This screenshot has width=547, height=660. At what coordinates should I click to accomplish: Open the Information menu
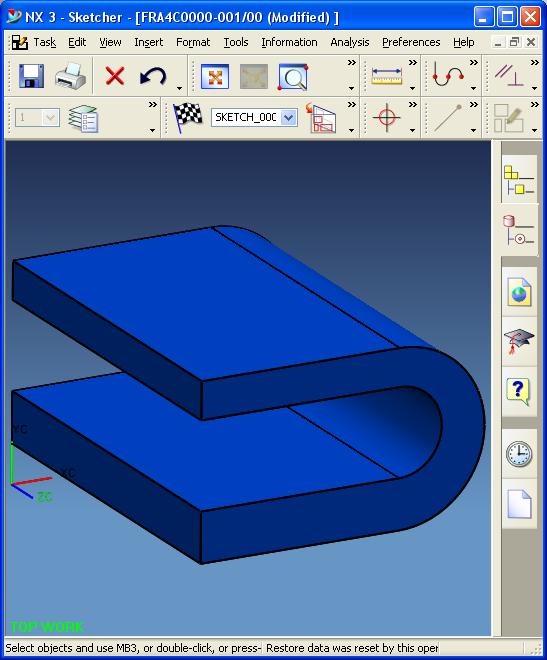click(x=289, y=43)
